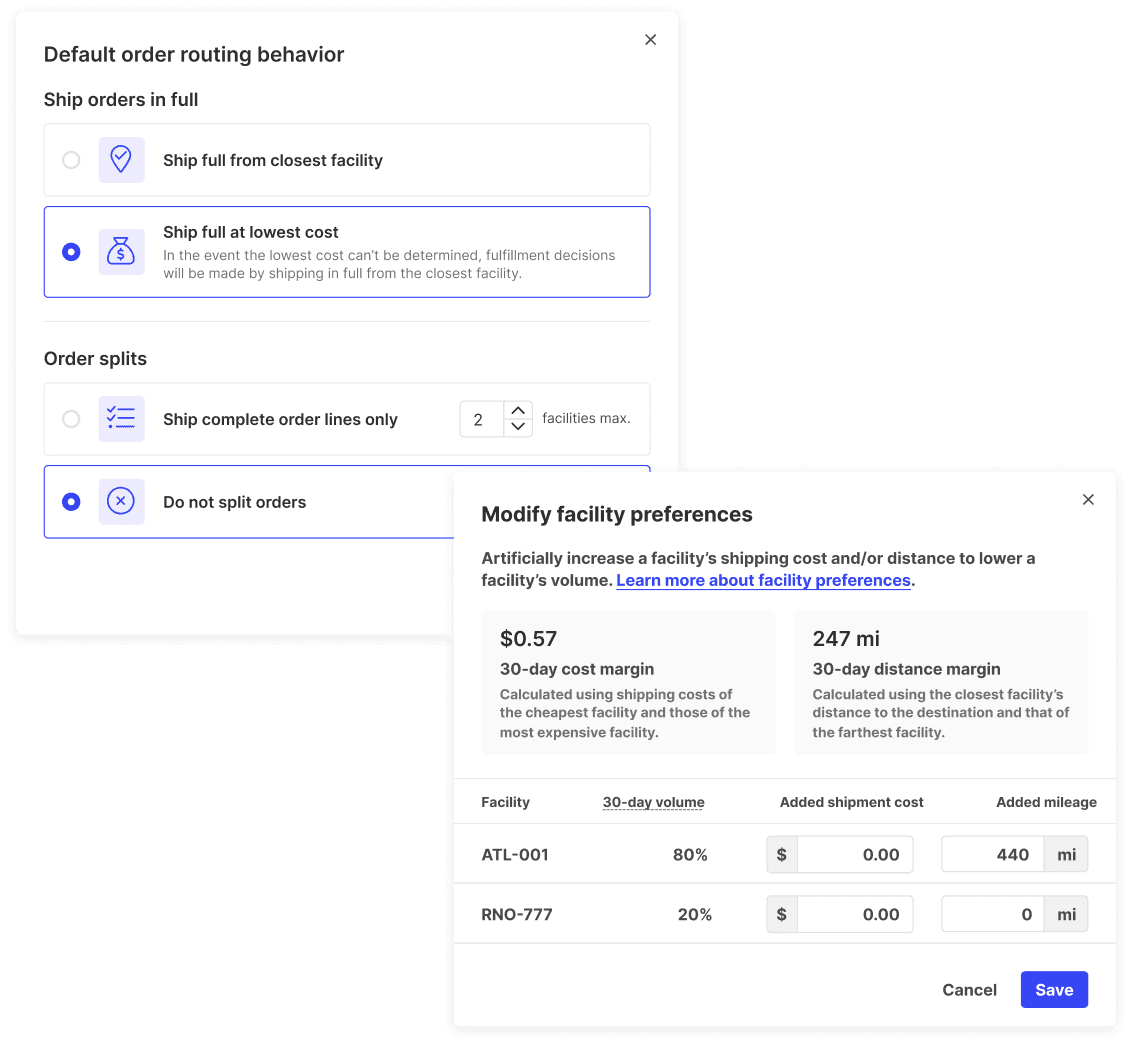
Task: Click the $0.57 cost margin value
Action: click(x=528, y=638)
